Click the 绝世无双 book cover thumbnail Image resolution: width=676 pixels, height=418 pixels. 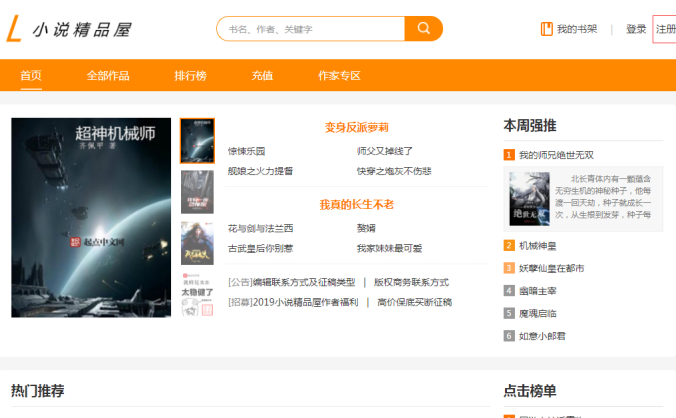pos(529,199)
